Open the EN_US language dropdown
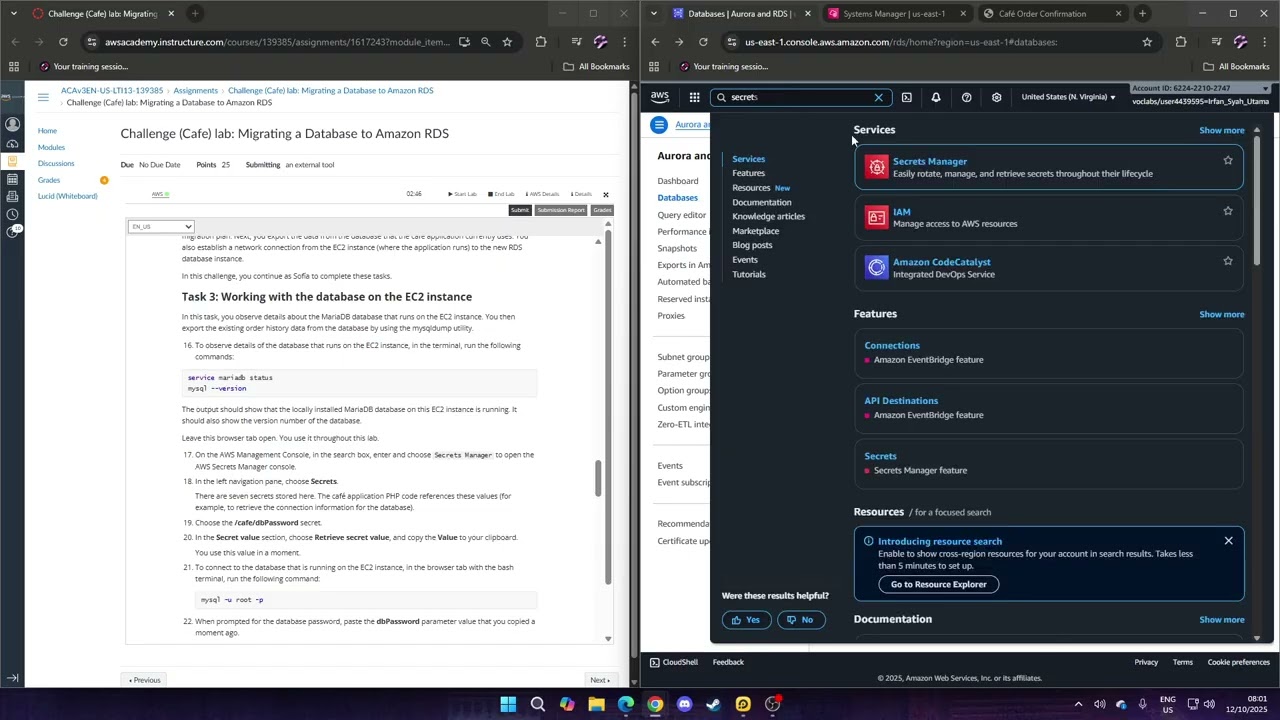1280x720 pixels. click(161, 227)
